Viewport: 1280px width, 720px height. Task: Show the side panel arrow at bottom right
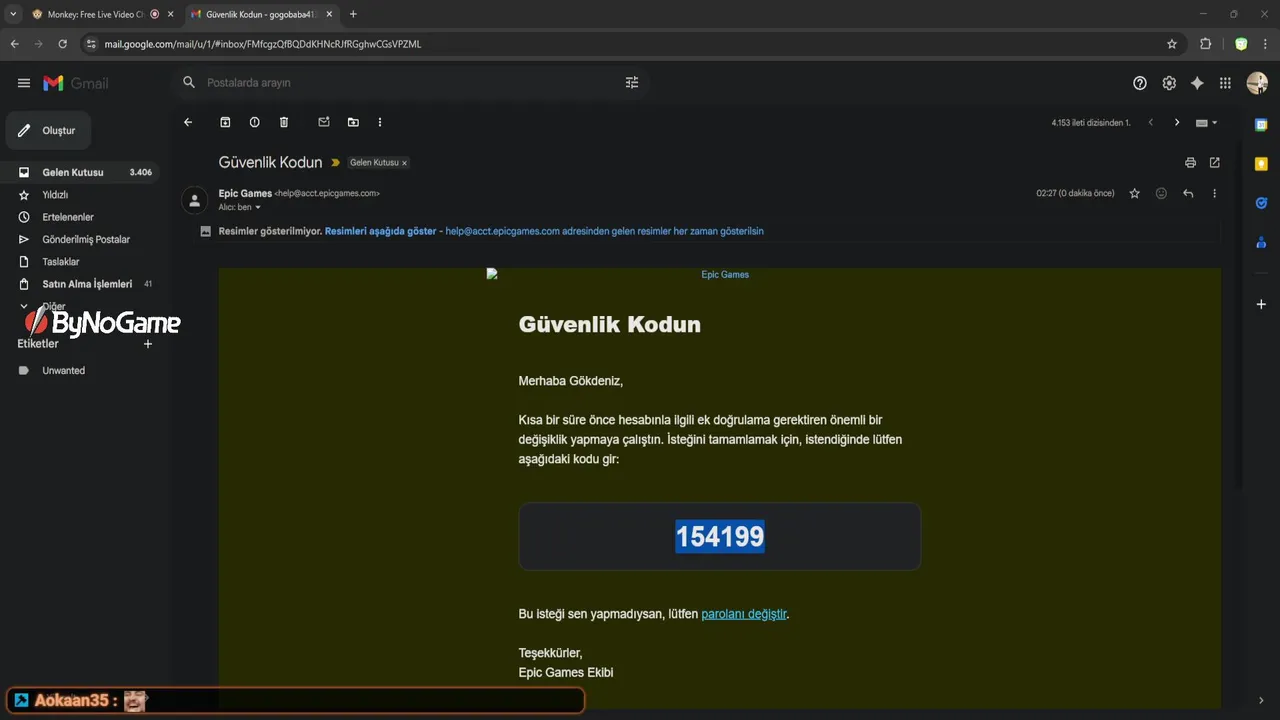[1261, 700]
